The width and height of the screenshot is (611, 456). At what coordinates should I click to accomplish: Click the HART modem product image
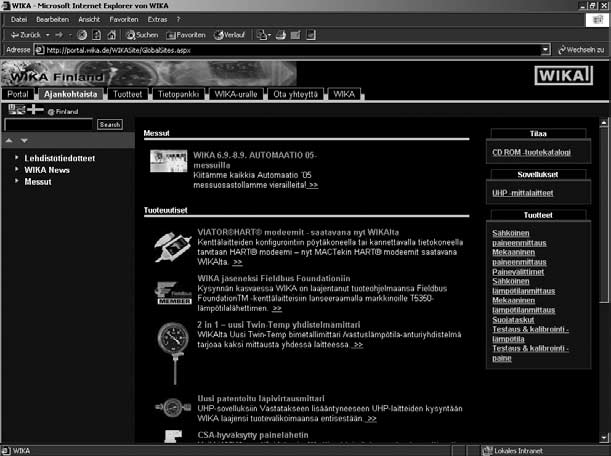[173, 247]
